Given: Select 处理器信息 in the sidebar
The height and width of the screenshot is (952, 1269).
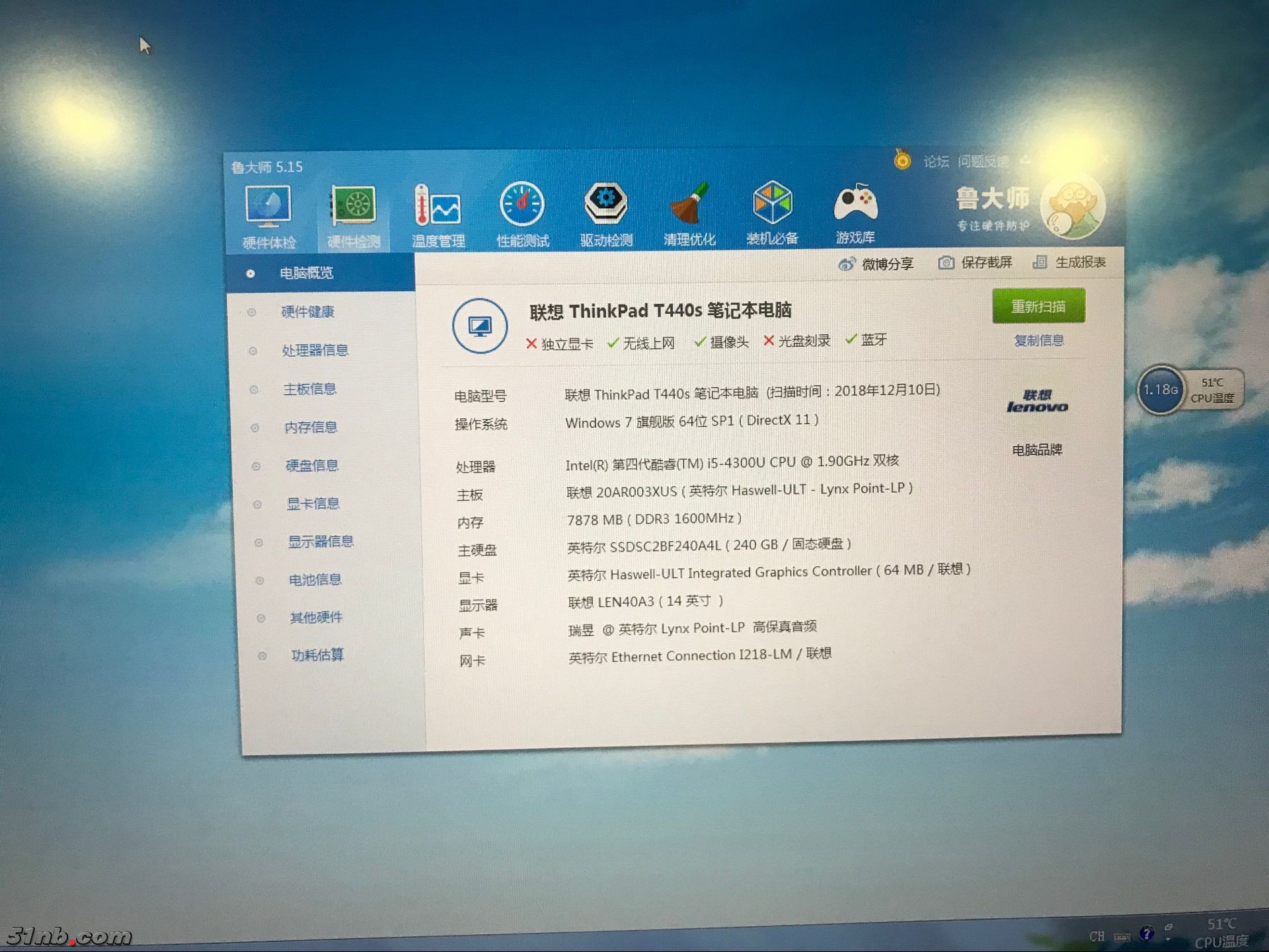Looking at the screenshot, I should [315, 351].
